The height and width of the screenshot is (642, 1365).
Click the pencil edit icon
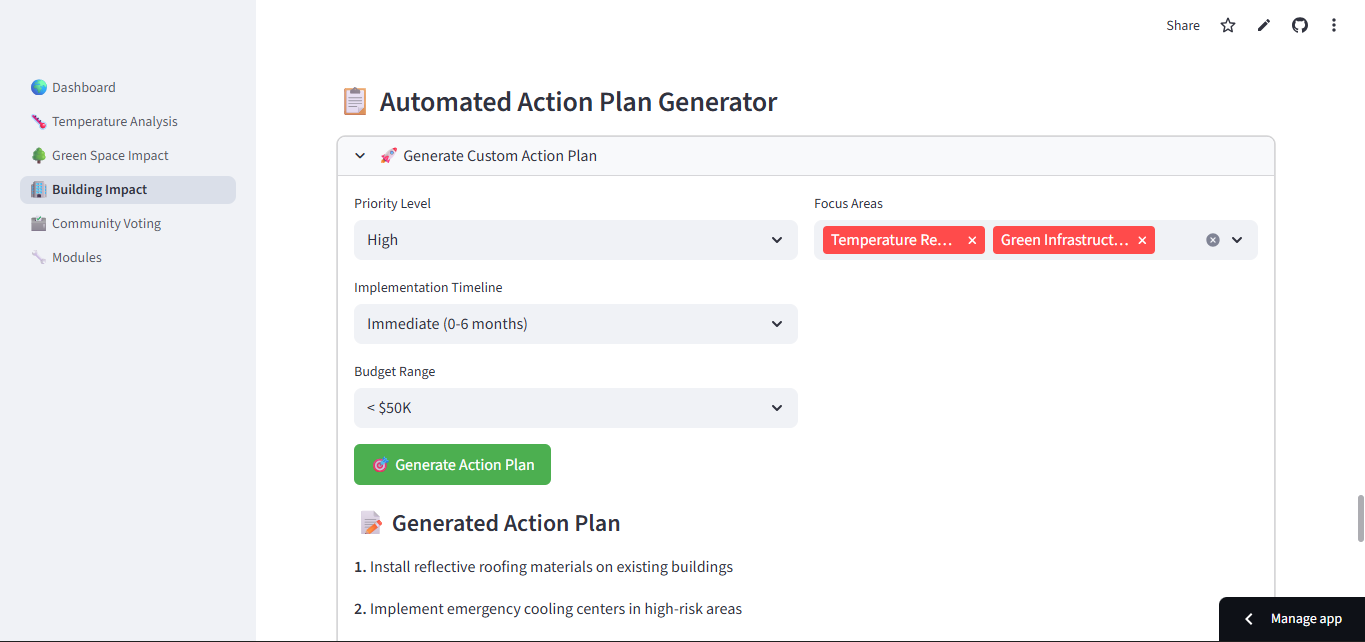tap(1264, 26)
